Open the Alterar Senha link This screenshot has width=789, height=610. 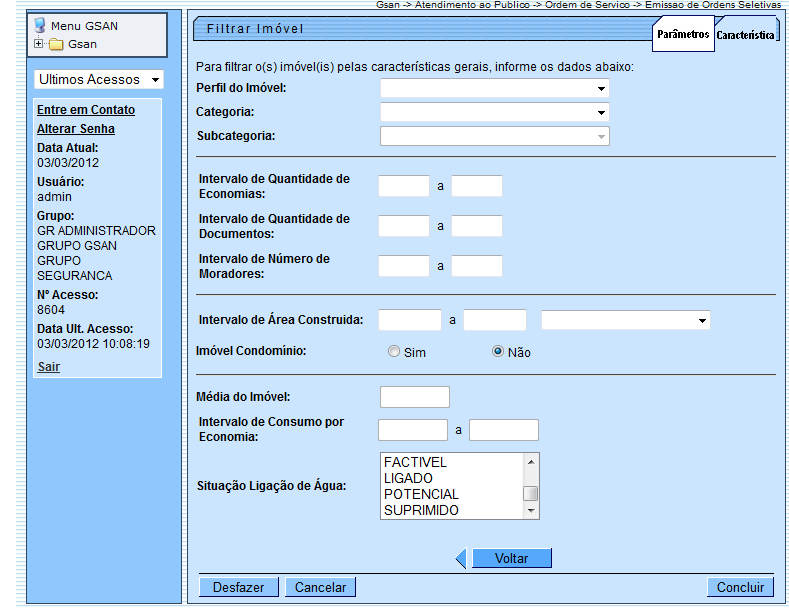tap(76, 129)
